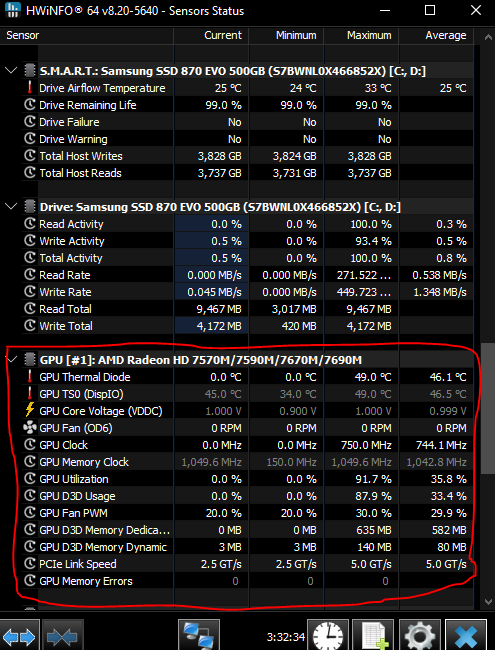Select the Total Host Reads row

pyautogui.click(x=248, y=173)
